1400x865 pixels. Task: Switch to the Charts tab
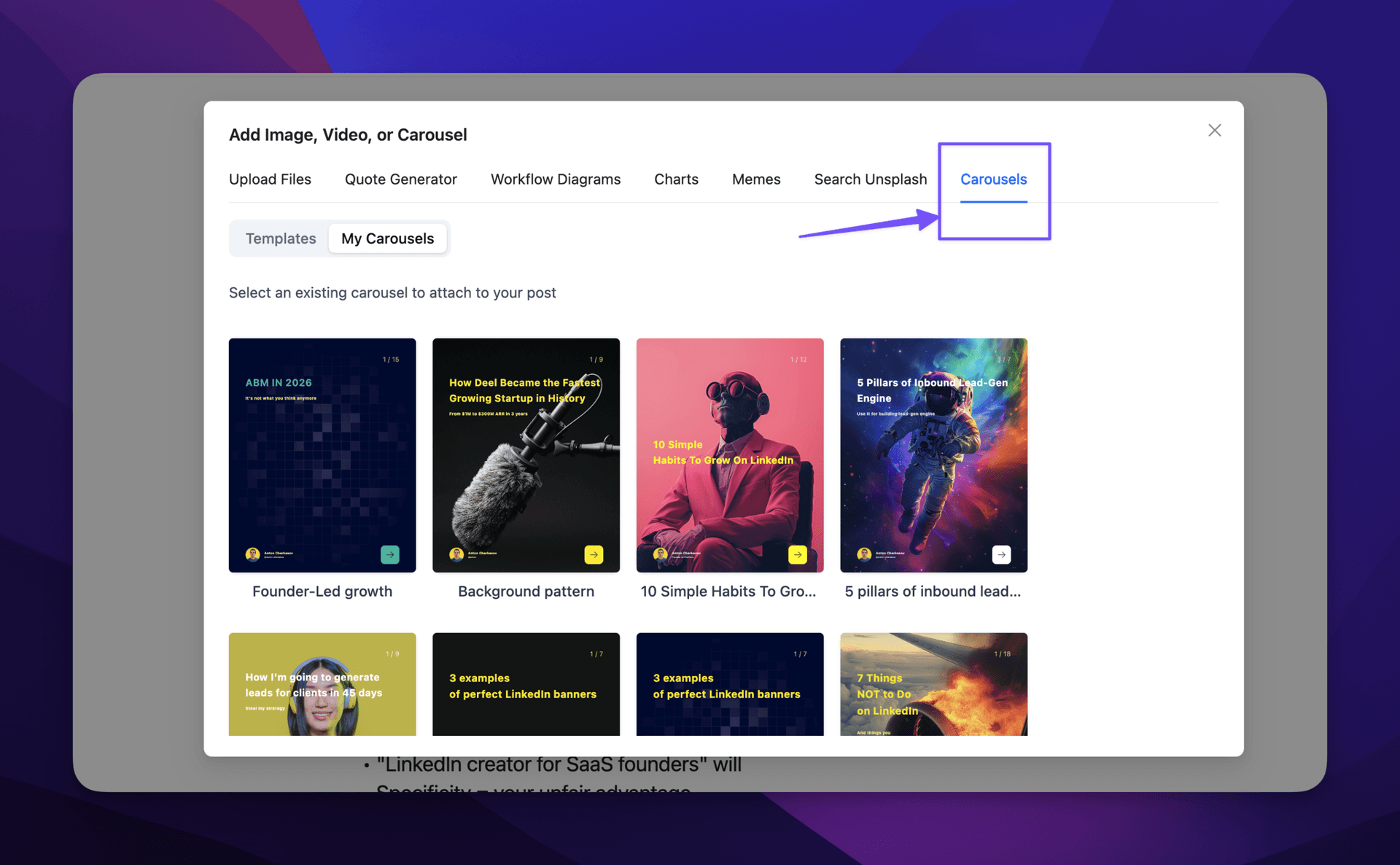676,179
